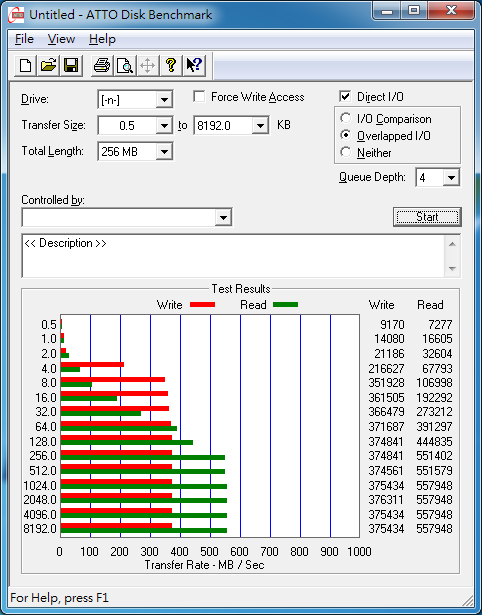Click the New document toolbar icon
The height and width of the screenshot is (615, 482).
(x=25, y=65)
